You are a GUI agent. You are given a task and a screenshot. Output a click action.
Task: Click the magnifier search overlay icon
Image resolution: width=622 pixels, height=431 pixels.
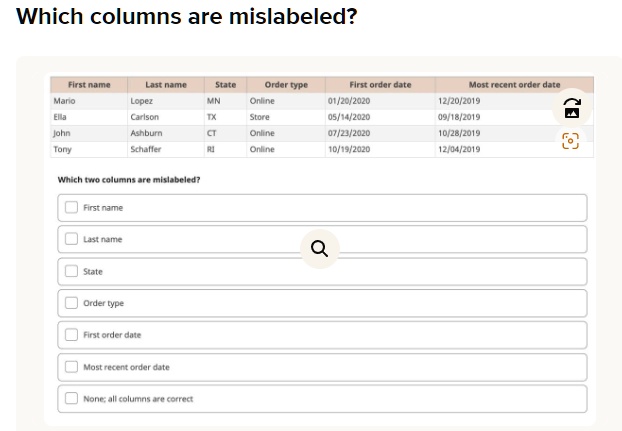(320, 249)
